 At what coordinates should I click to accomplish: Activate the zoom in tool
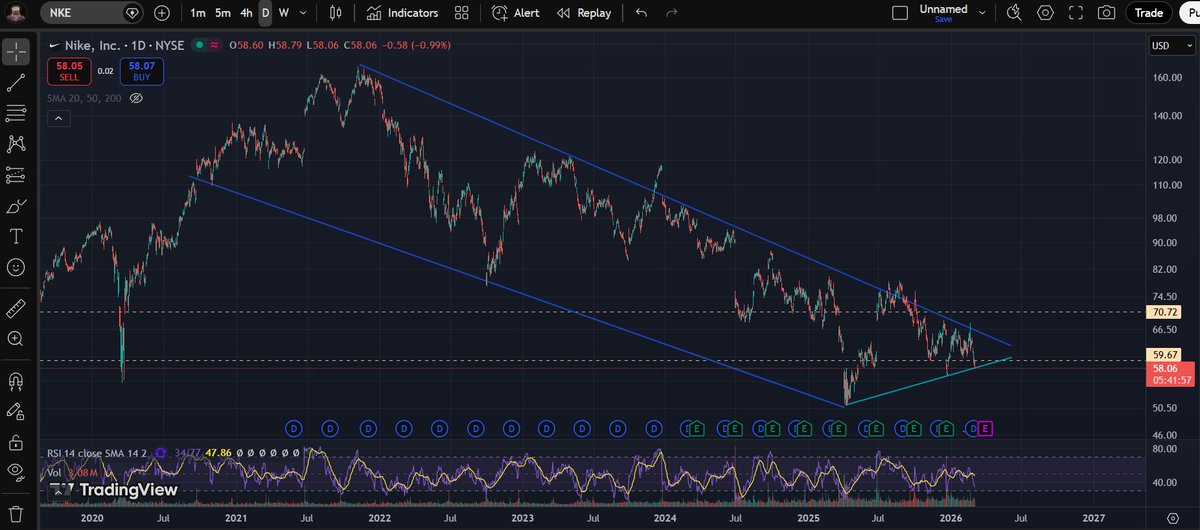point(16,340)
